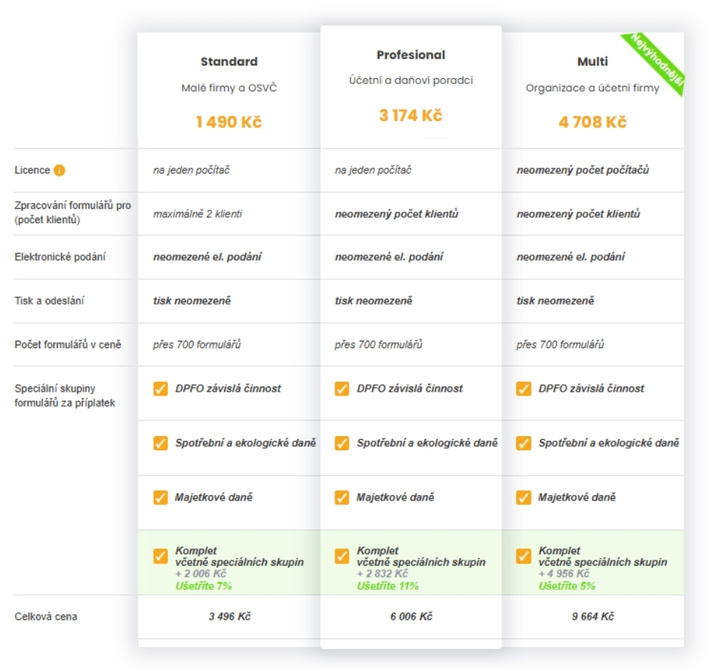Screen dimensions: 726x671
Task: Uncheck DPFO závislá činnost under Profesional
Action: coord(342,388)
